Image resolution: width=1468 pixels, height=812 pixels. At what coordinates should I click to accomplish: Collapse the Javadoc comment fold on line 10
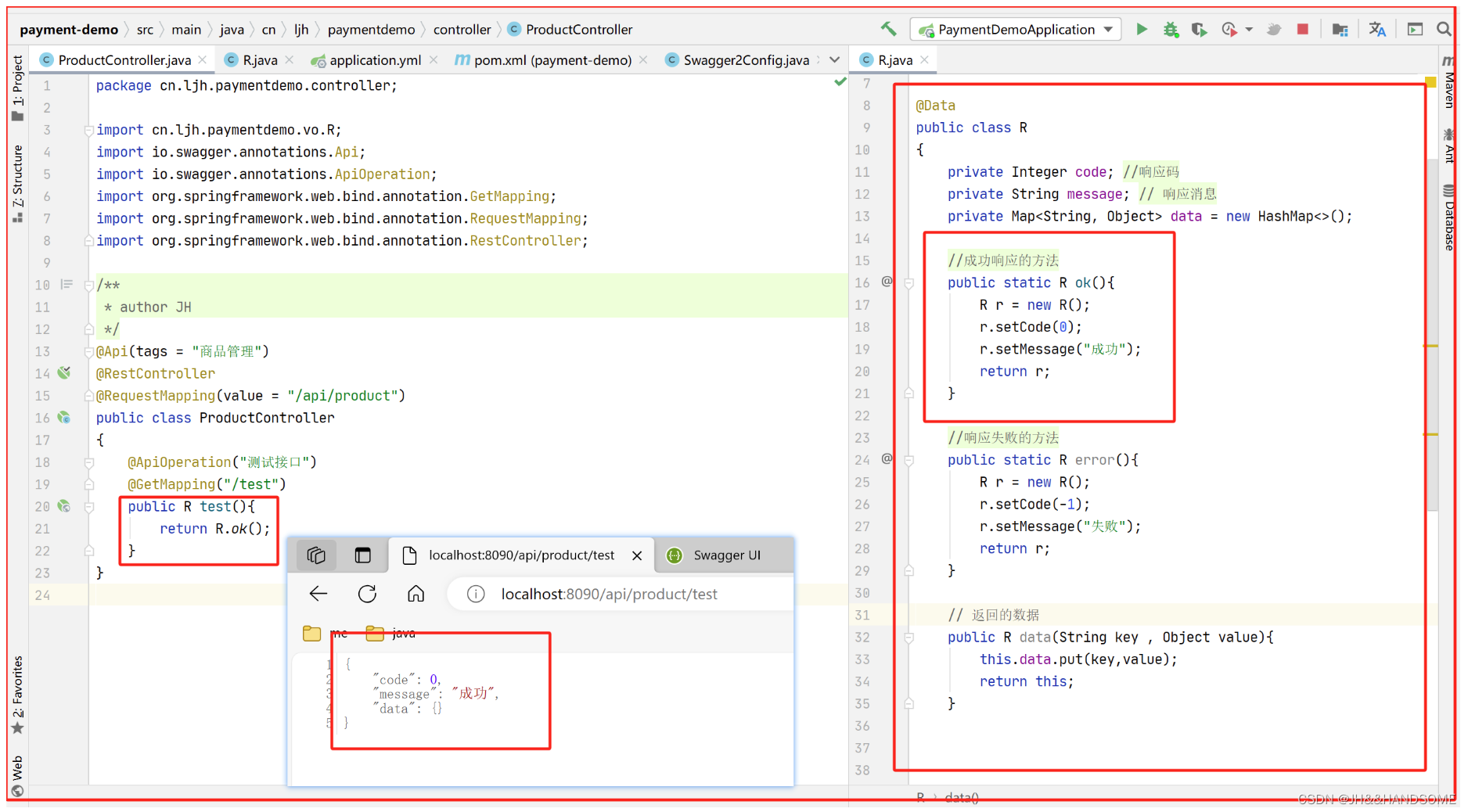pyautogui.click(x=89, y=286)
